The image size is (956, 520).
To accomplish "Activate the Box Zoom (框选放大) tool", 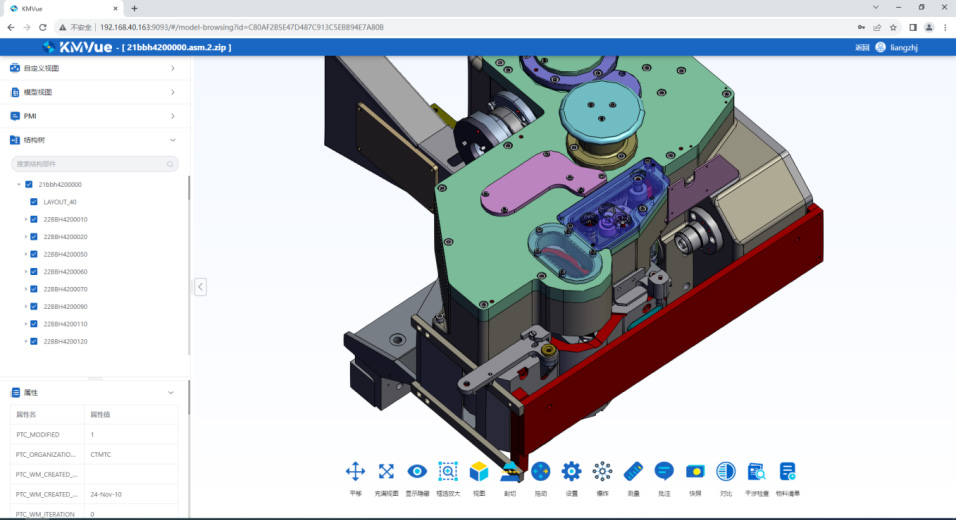I will pyautogui.click(x=448, y=471).
